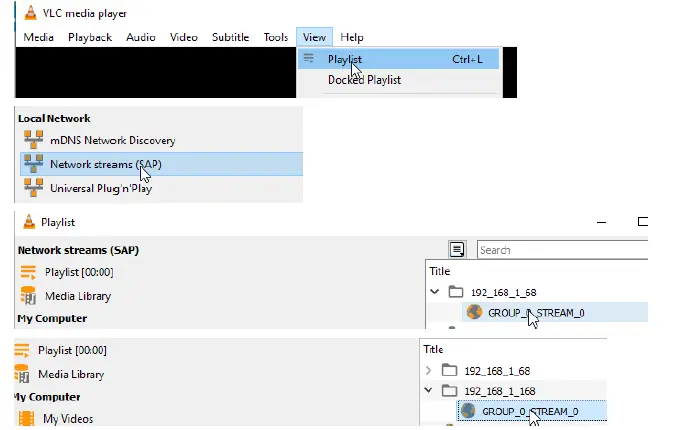Click the Local Network heading
This screenshot has width=684, height=430.
point(54,119)
